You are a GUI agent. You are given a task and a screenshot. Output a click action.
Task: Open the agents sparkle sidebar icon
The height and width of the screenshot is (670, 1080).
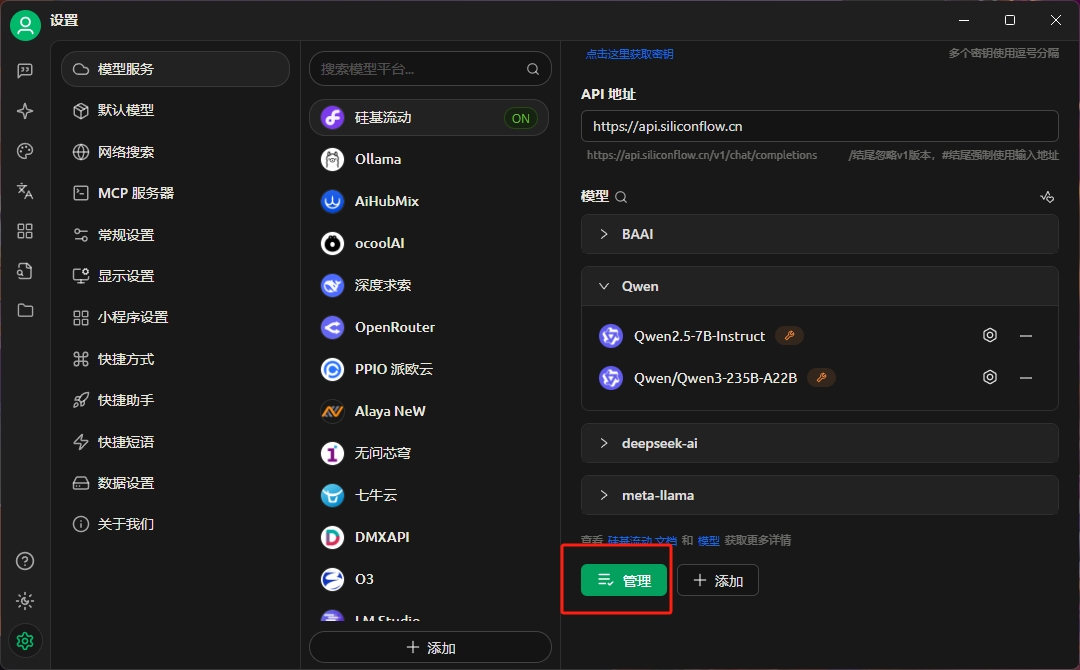[x=25, y=111]
